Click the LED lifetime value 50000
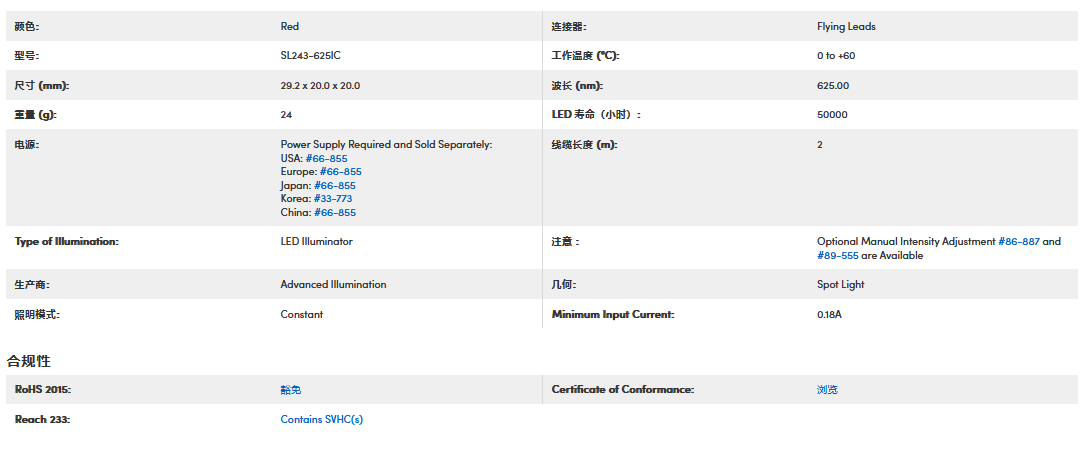1081x450 pixels. click(x=832, y=115)
